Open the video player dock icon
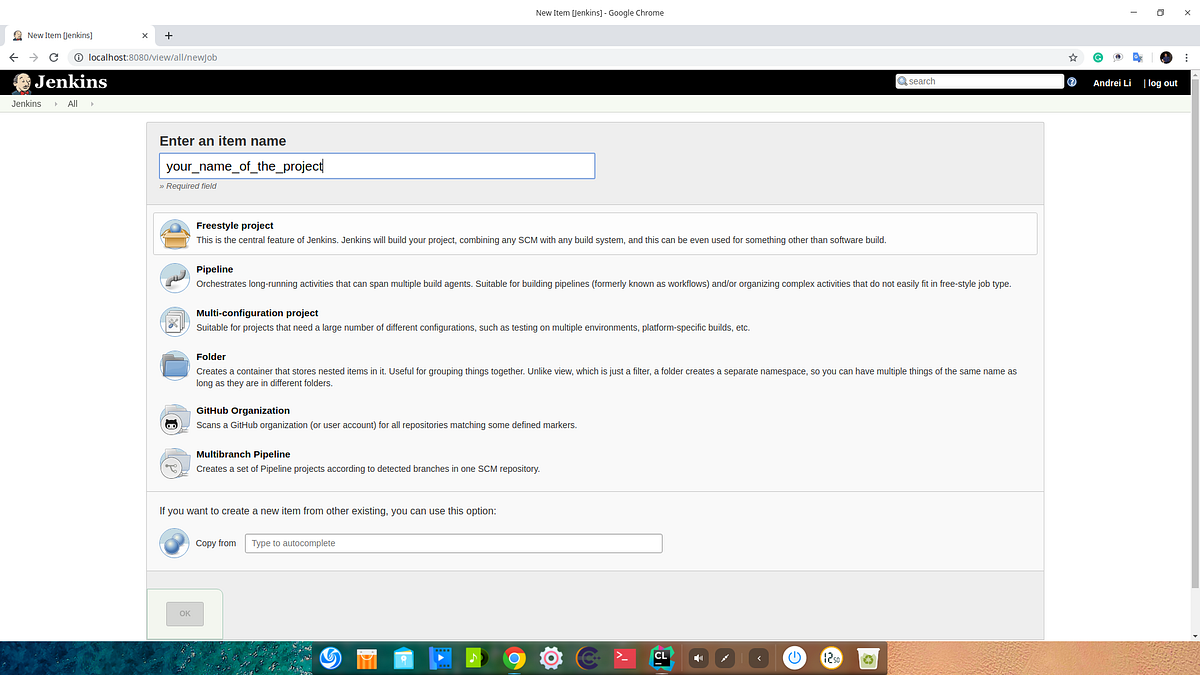The image size is (1200, 675). click(441, 658)
